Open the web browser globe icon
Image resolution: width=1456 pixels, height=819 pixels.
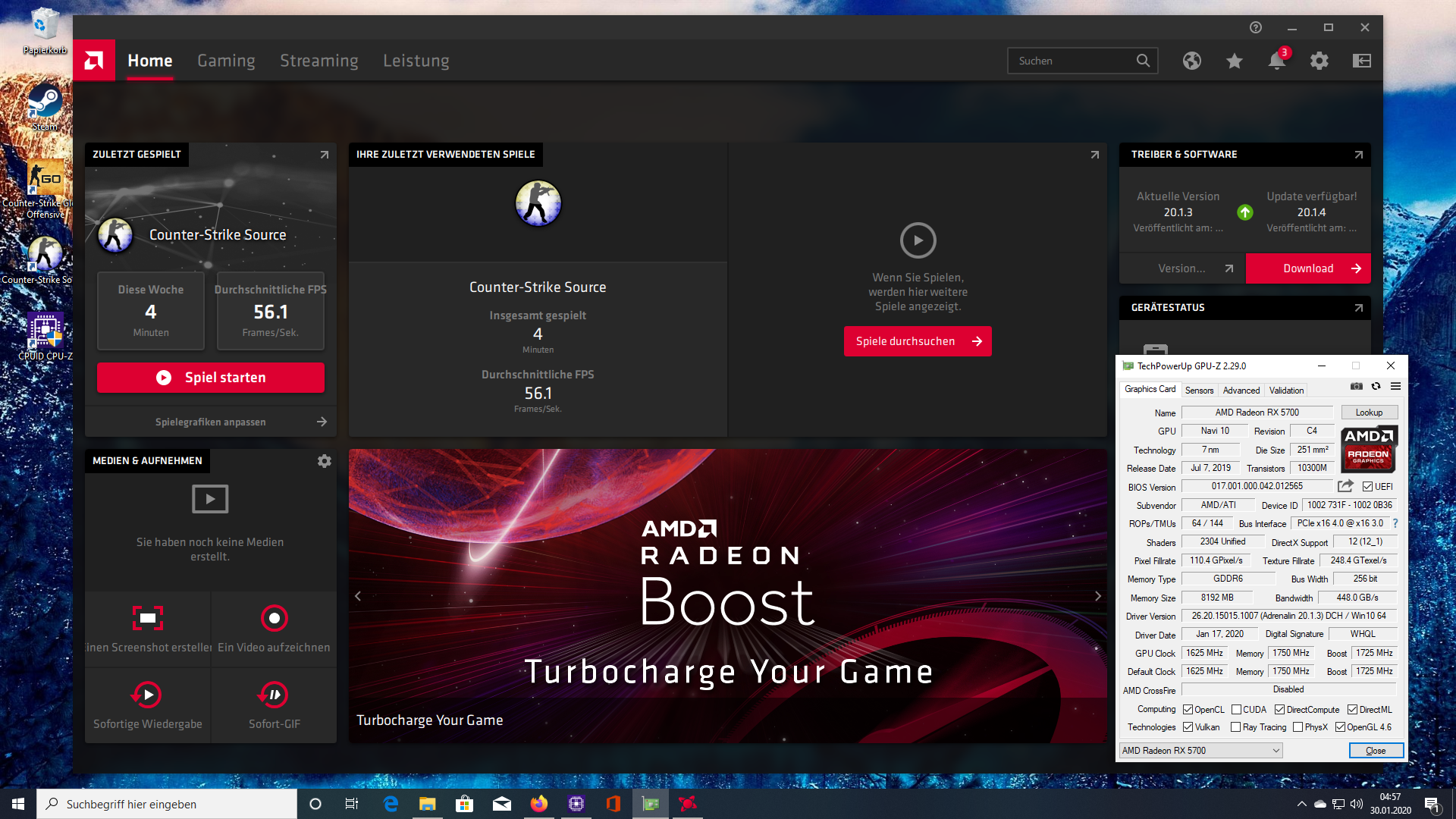1191,61
